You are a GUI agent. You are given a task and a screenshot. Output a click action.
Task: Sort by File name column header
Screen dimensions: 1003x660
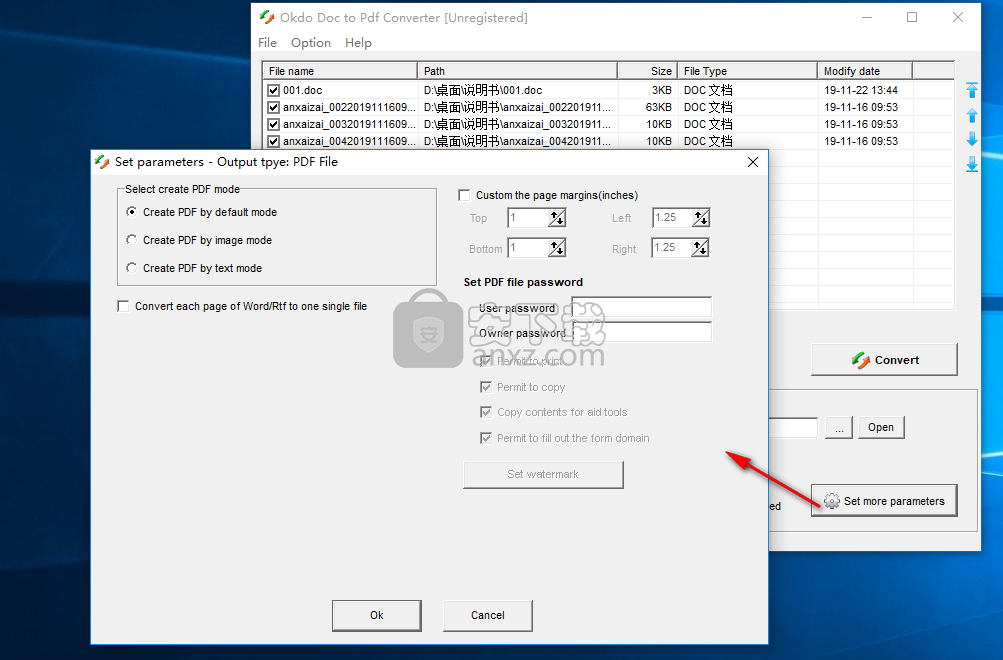pyautogui.click(x=340, y=71)
